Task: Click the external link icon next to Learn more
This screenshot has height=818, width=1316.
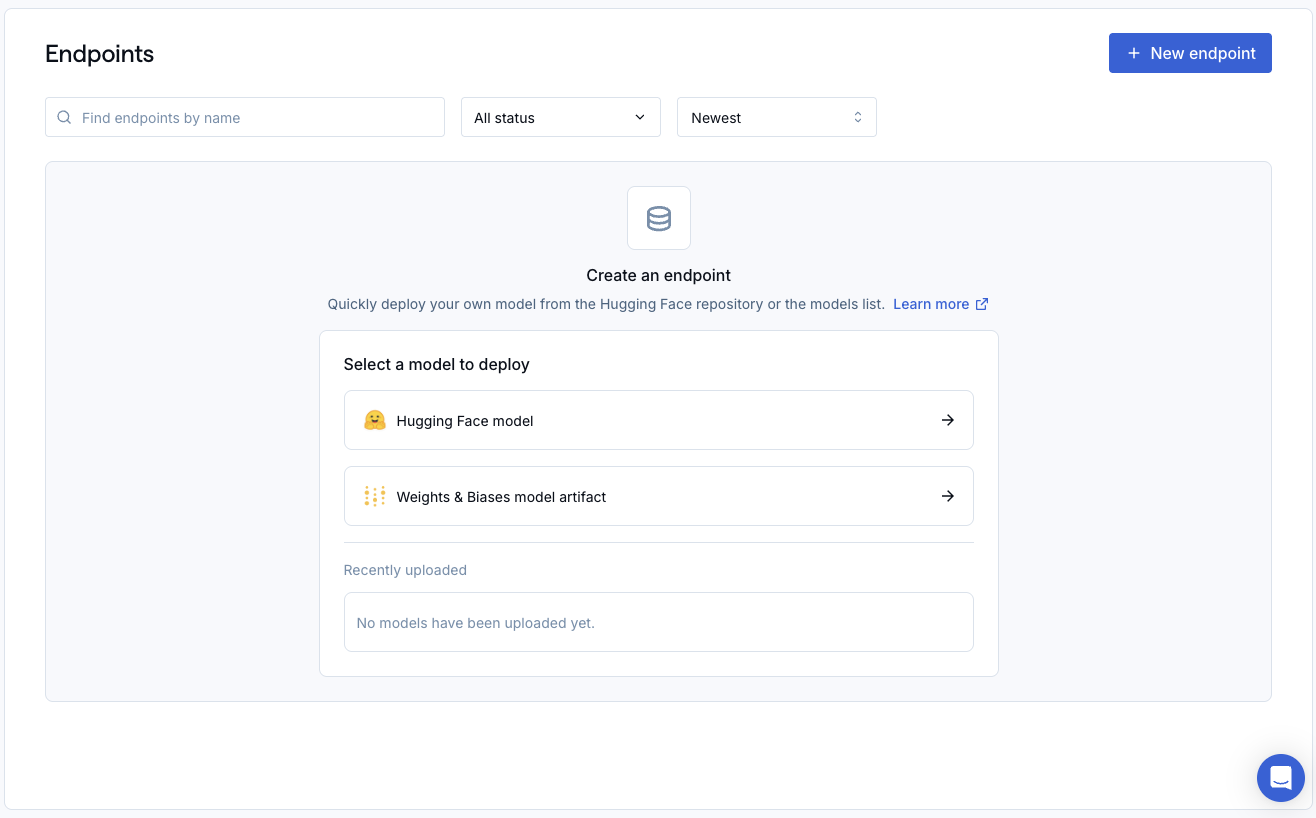Action: tap(981, 303)
